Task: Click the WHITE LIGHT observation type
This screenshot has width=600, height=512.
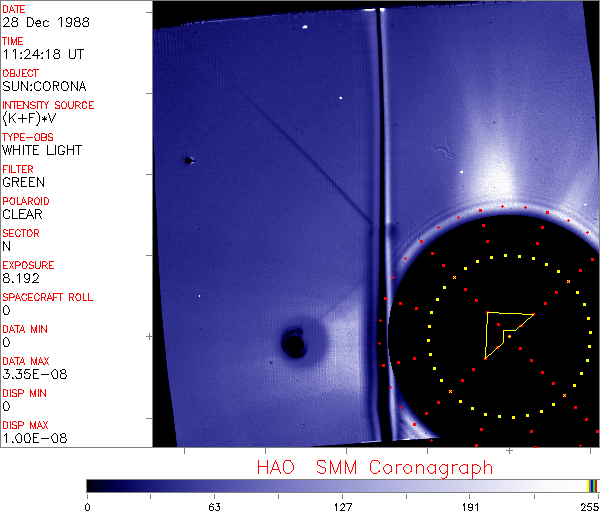Action: coord(42,150)
